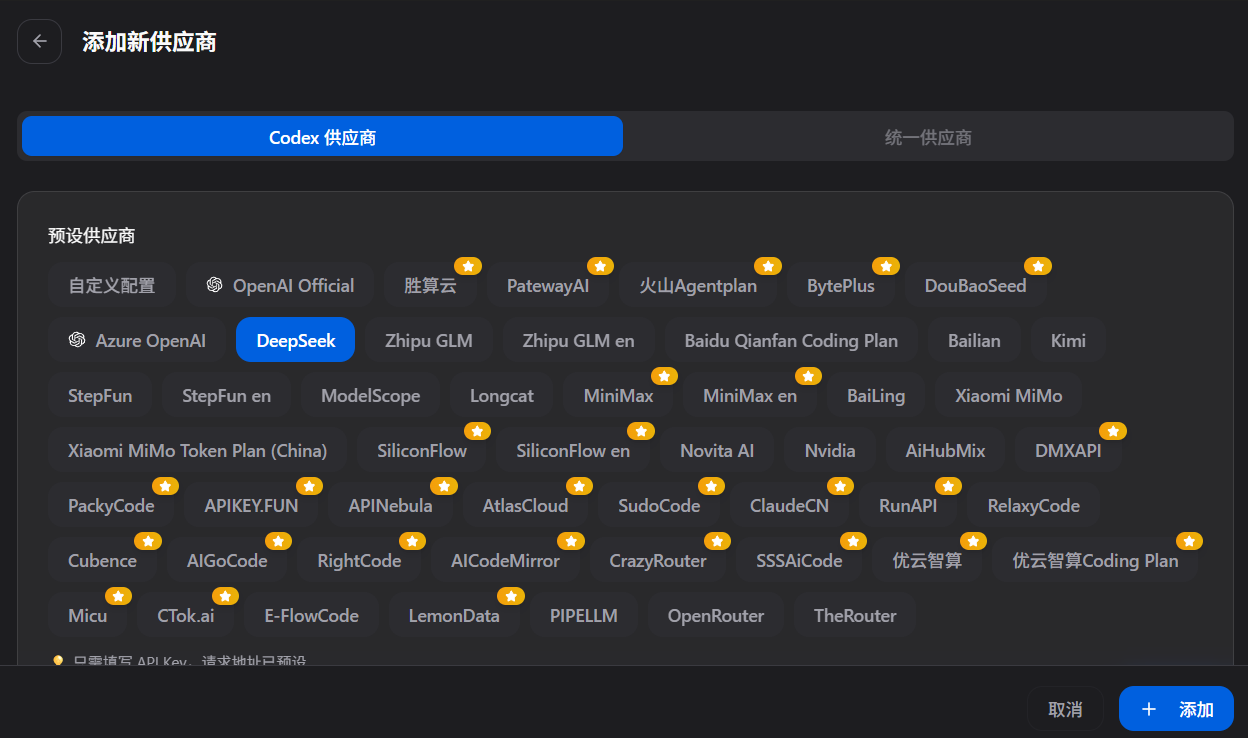Select SSSAiCode provider preset
The width and height of the screenshot is (1248, 738).
click(x=800, y=560)
